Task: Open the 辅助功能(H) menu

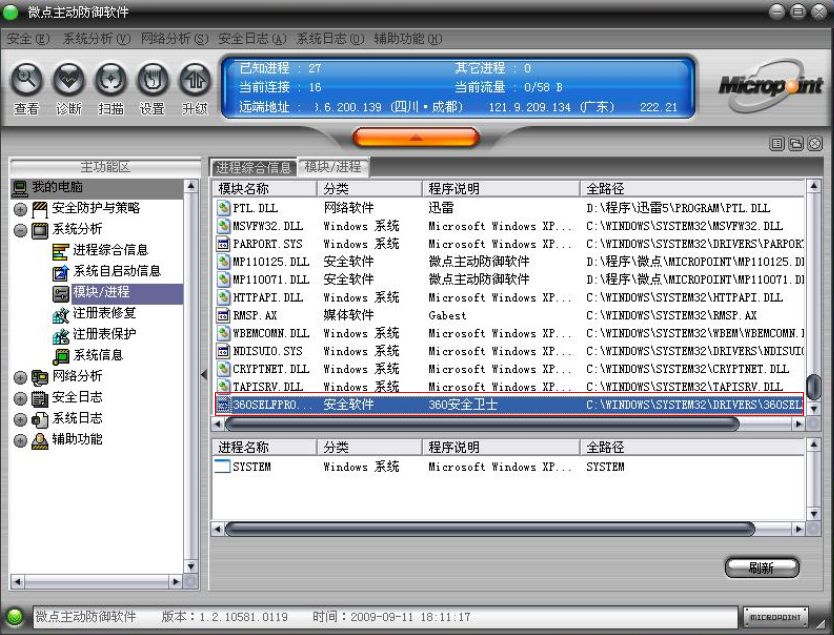Action: pos(408,39)
